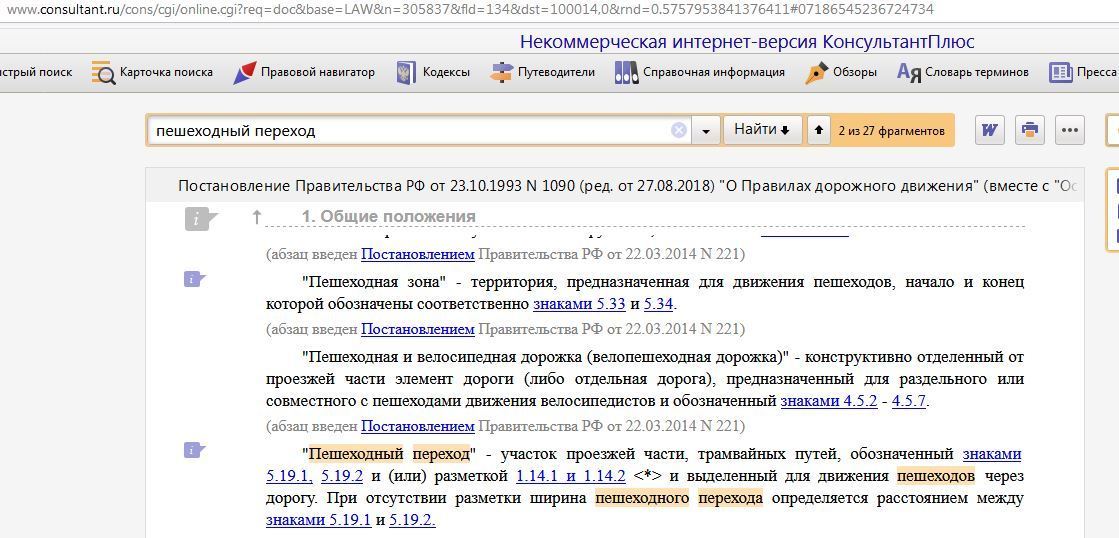Viewport: 1119px width, 538px height.
Task: Open Обзоры reviews
Action: pos(841,72)
